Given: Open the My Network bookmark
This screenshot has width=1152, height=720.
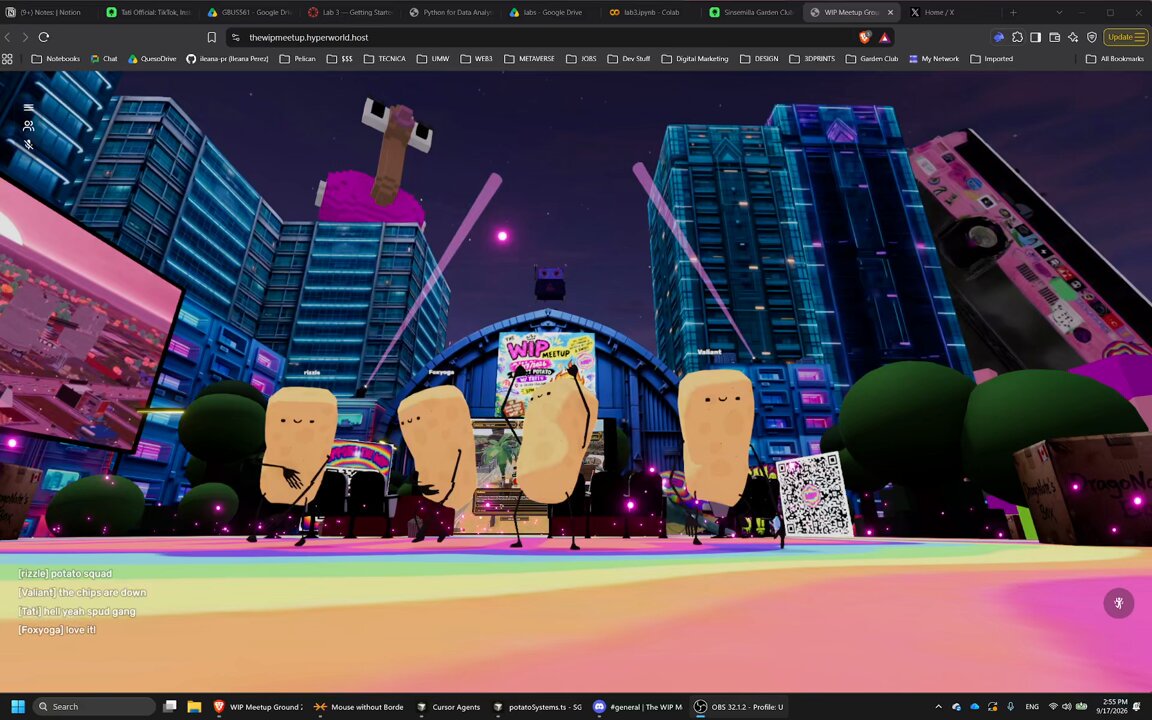Looking at the screenshot, I should coord(934,59).
